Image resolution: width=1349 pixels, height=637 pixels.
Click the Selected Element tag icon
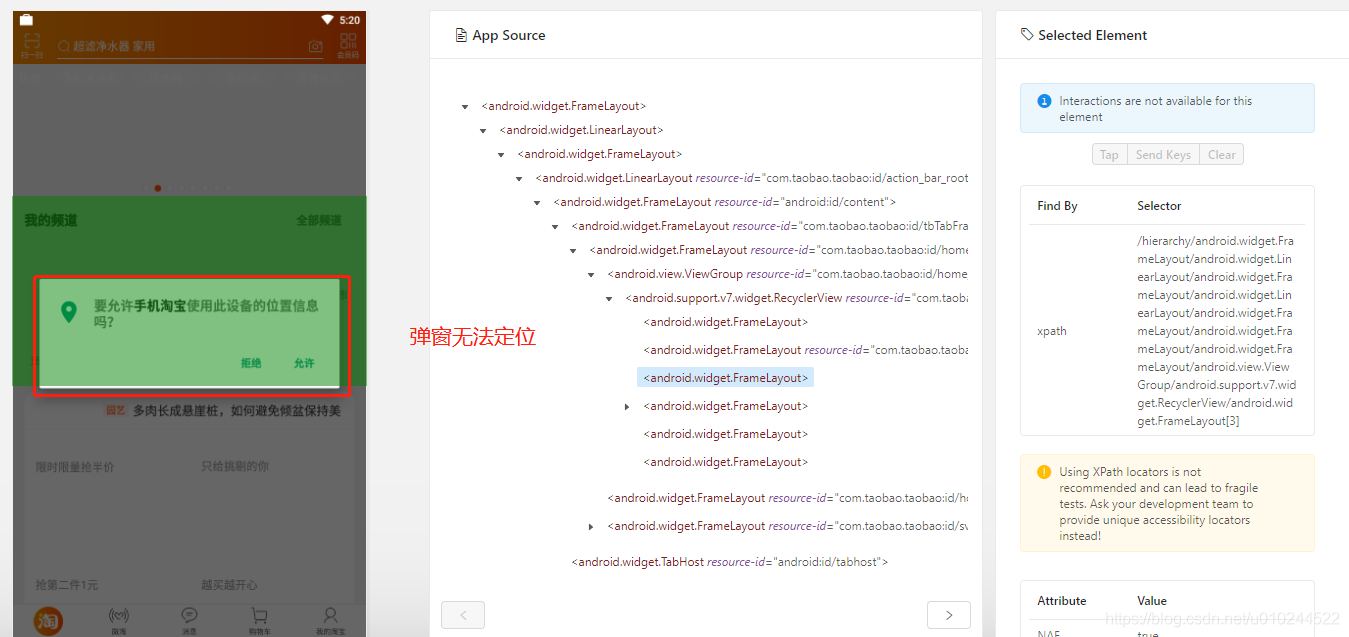[1027, 35]
